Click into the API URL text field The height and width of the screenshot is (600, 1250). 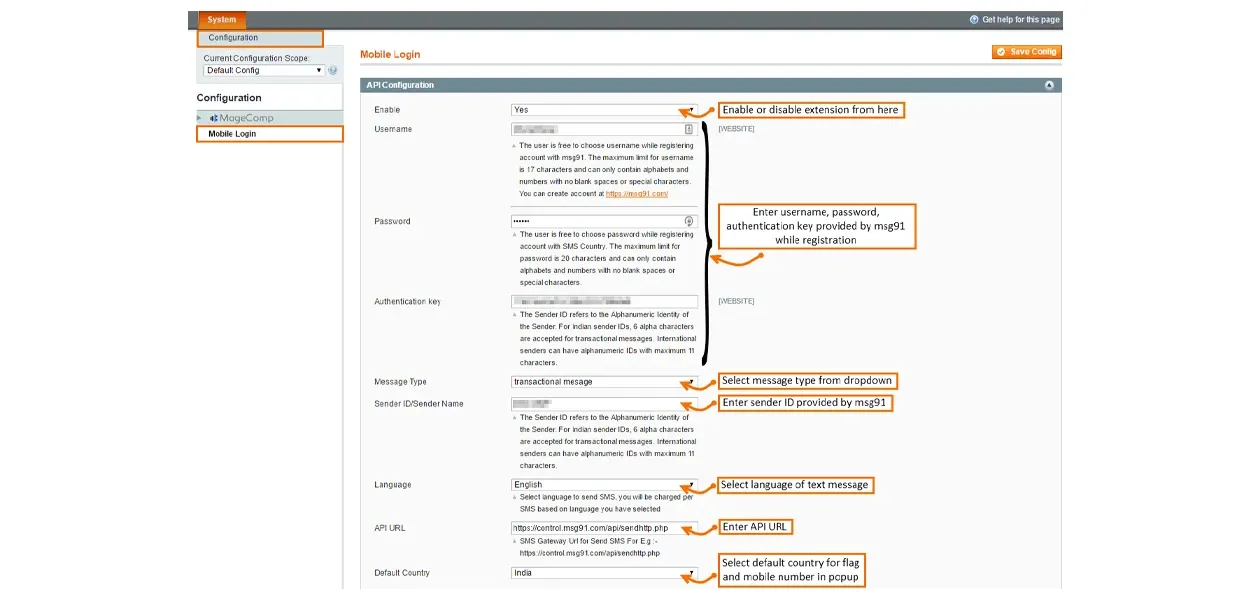coord(604,528)
